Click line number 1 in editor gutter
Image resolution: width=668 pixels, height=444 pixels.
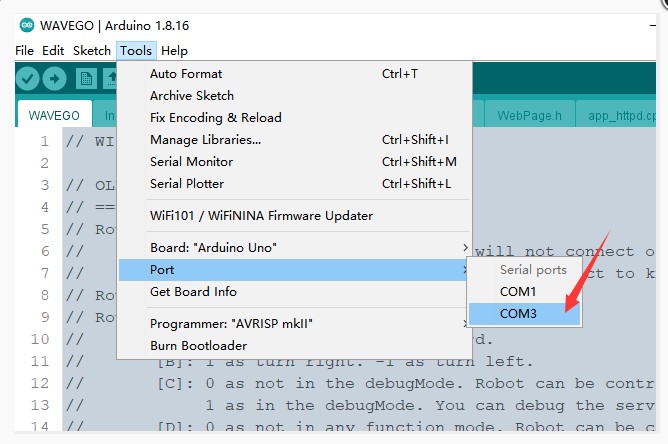[45, 141]
